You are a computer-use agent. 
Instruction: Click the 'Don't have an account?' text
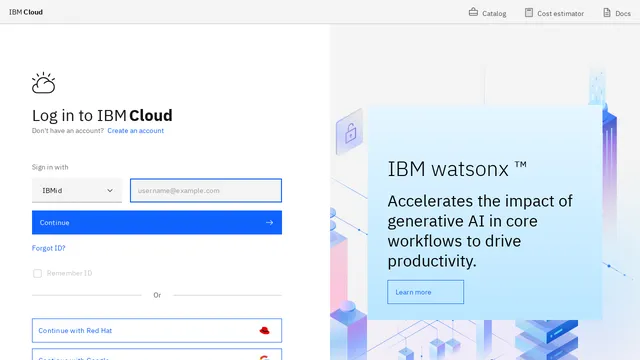pos(68,131)
